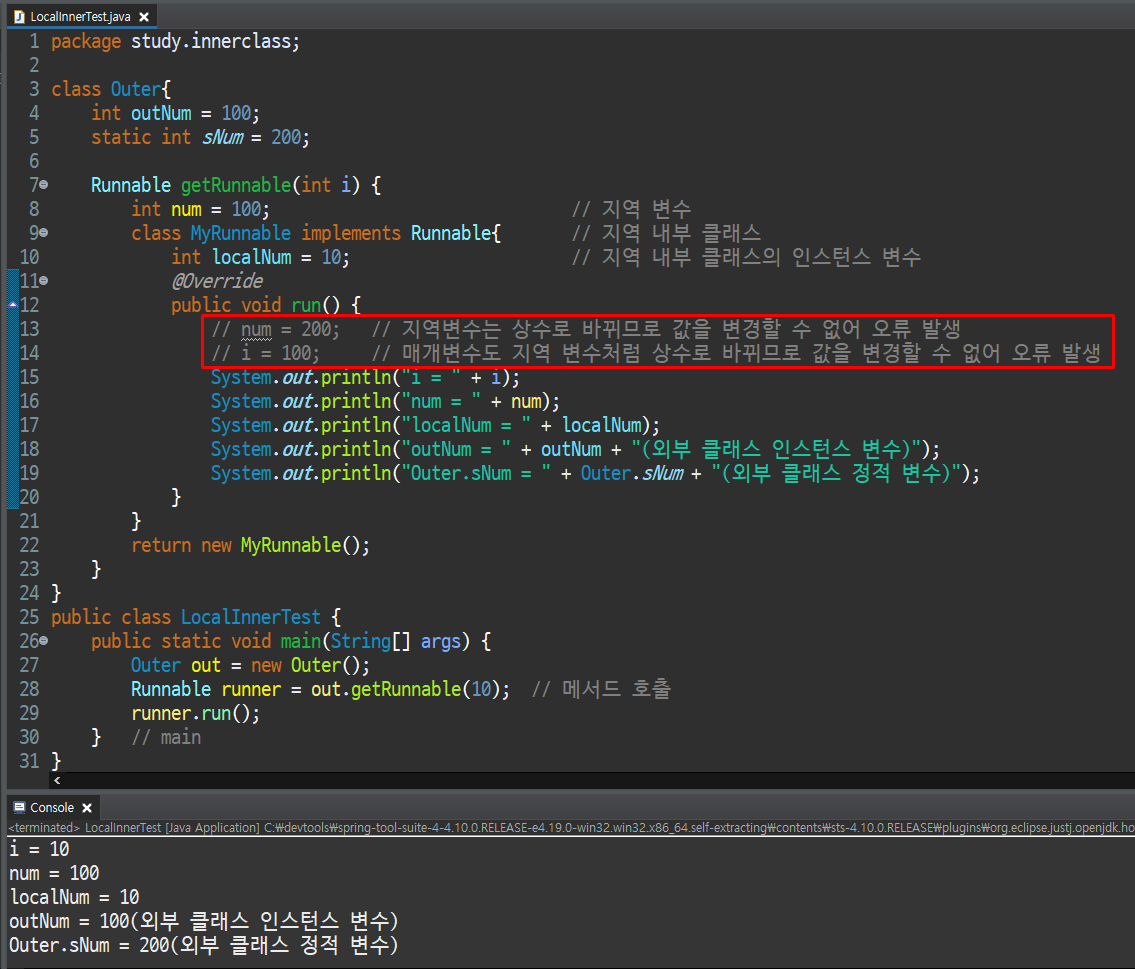Viewport: 1135px width, 969px height.
Task: Collapse the main method fold at line 26
Action: (x=43, y=641)
